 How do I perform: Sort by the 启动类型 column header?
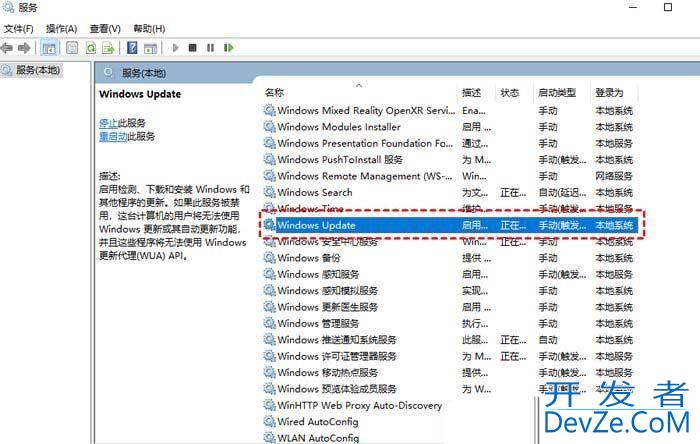coord(557,92)
